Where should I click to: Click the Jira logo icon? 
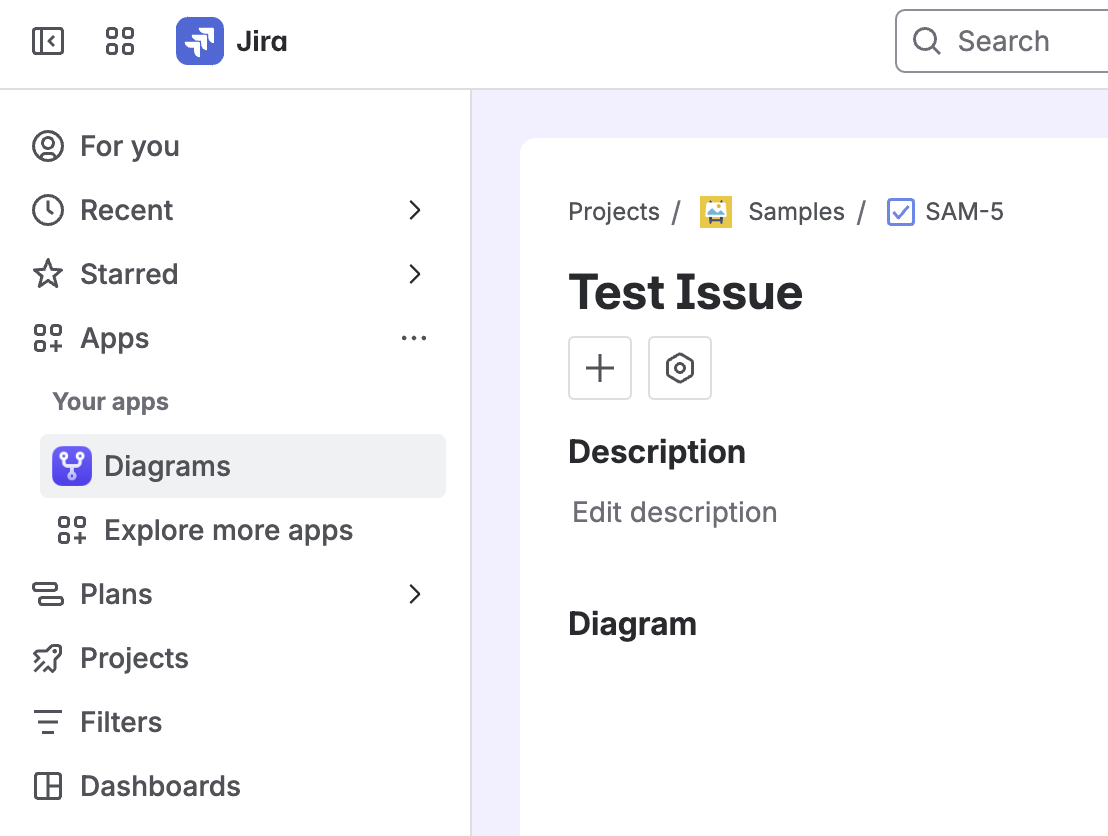pyautogui.click(x=200, y=41)
